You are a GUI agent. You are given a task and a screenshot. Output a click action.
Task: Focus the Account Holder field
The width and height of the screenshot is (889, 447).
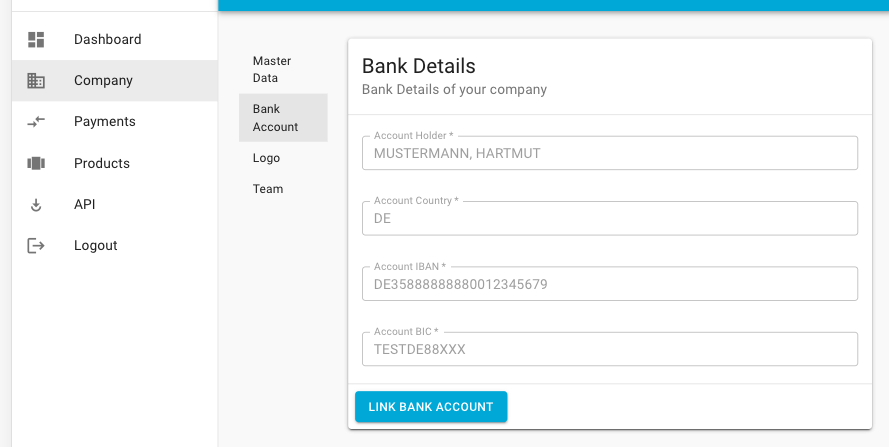pyautogui.click(x=609, y=154)
